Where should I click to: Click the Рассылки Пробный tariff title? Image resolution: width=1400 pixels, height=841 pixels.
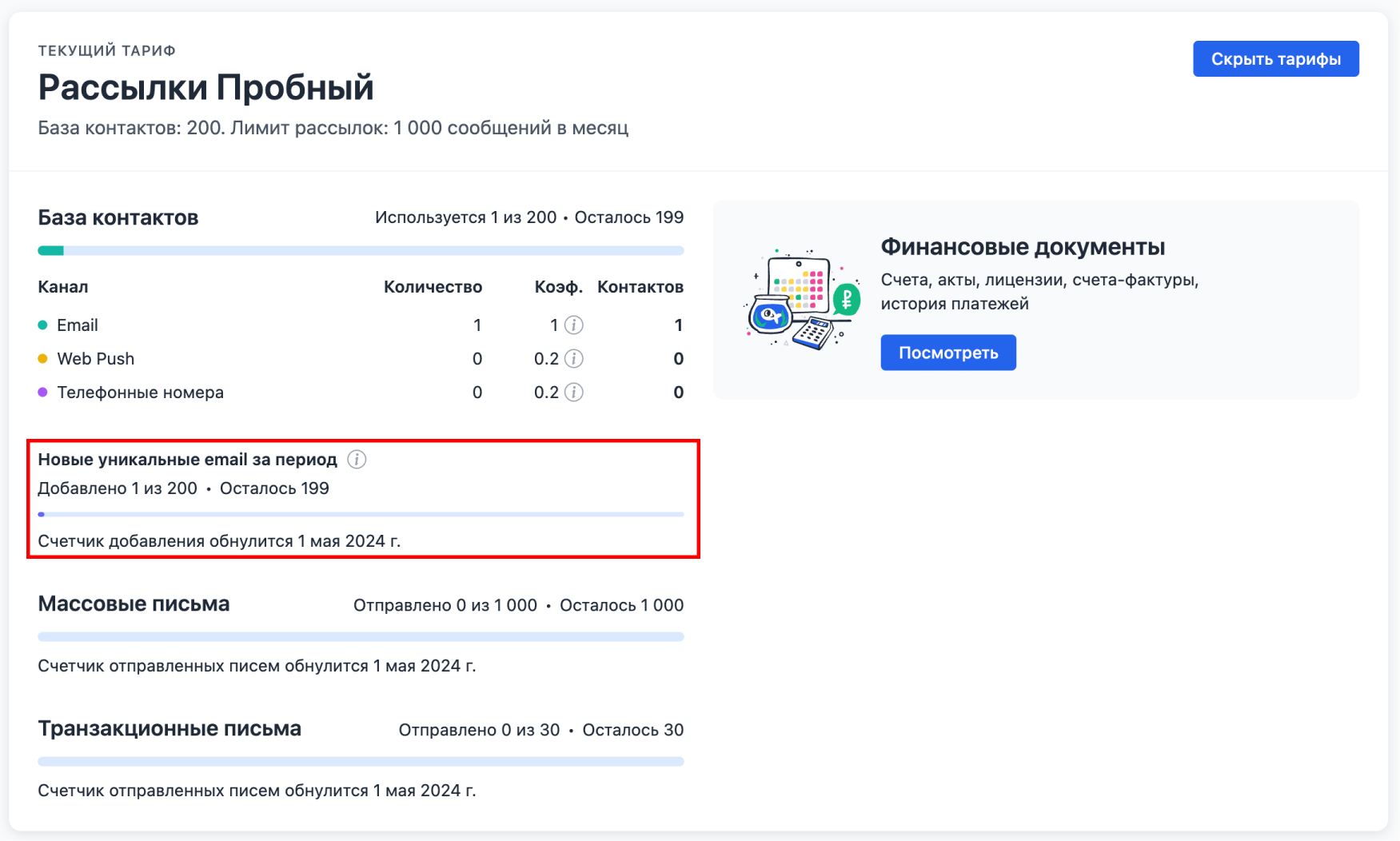pyautogui.click(x=205, y=87)
